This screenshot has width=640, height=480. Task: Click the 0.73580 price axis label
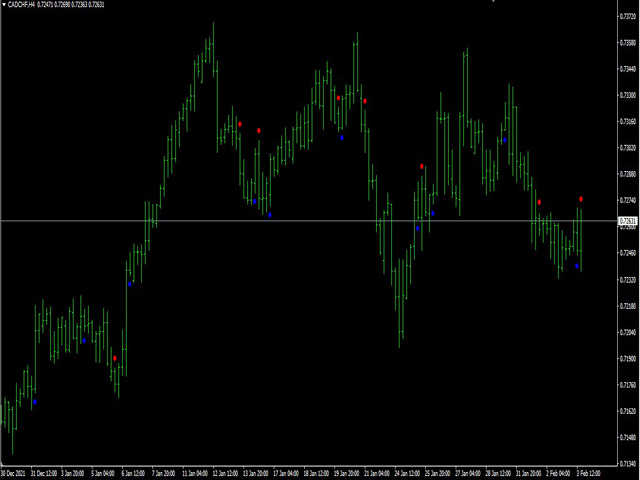(x=628, y=43)
